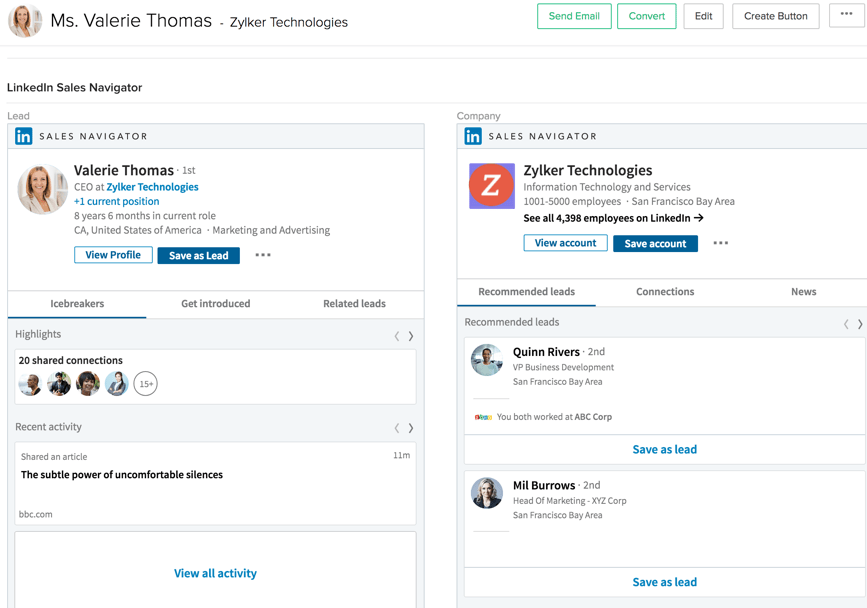Click Valerie Thomas lead profile picture

(x=43, y=189)
